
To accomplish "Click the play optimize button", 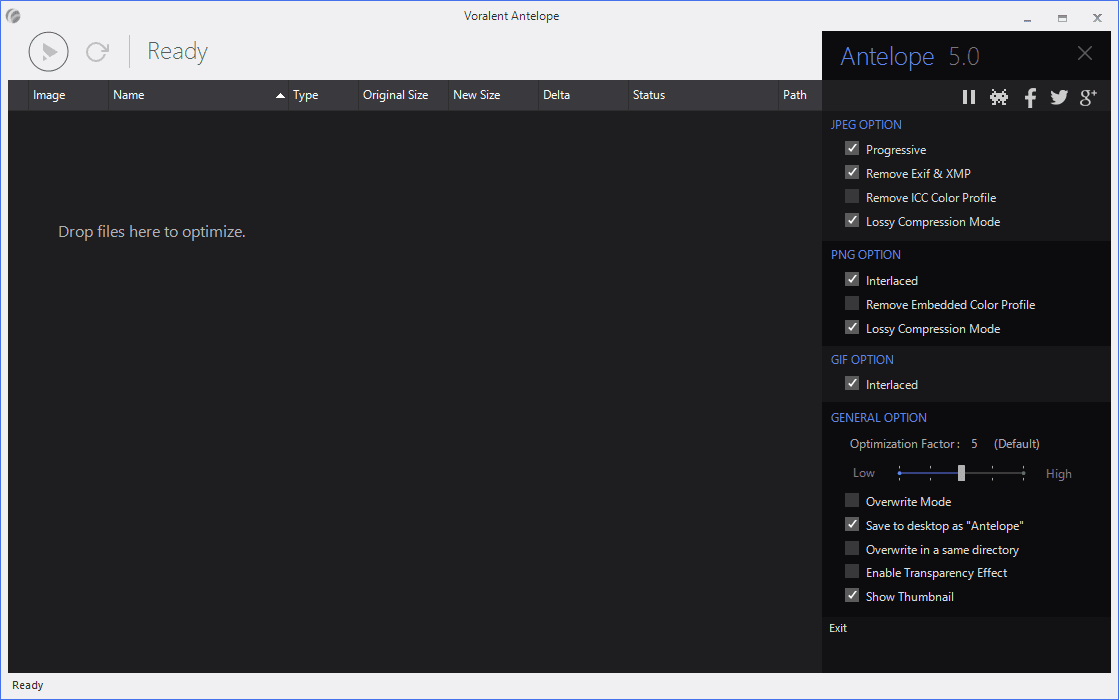I will (x=49, y=52).
